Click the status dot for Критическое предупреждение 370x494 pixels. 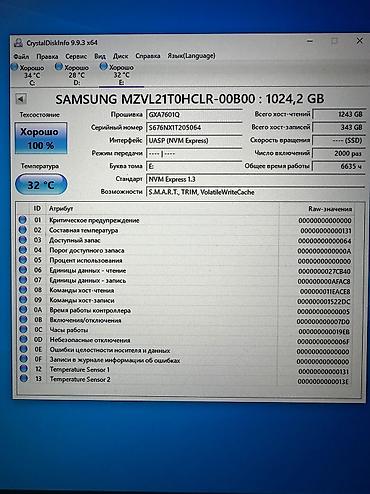coord(23,220)
